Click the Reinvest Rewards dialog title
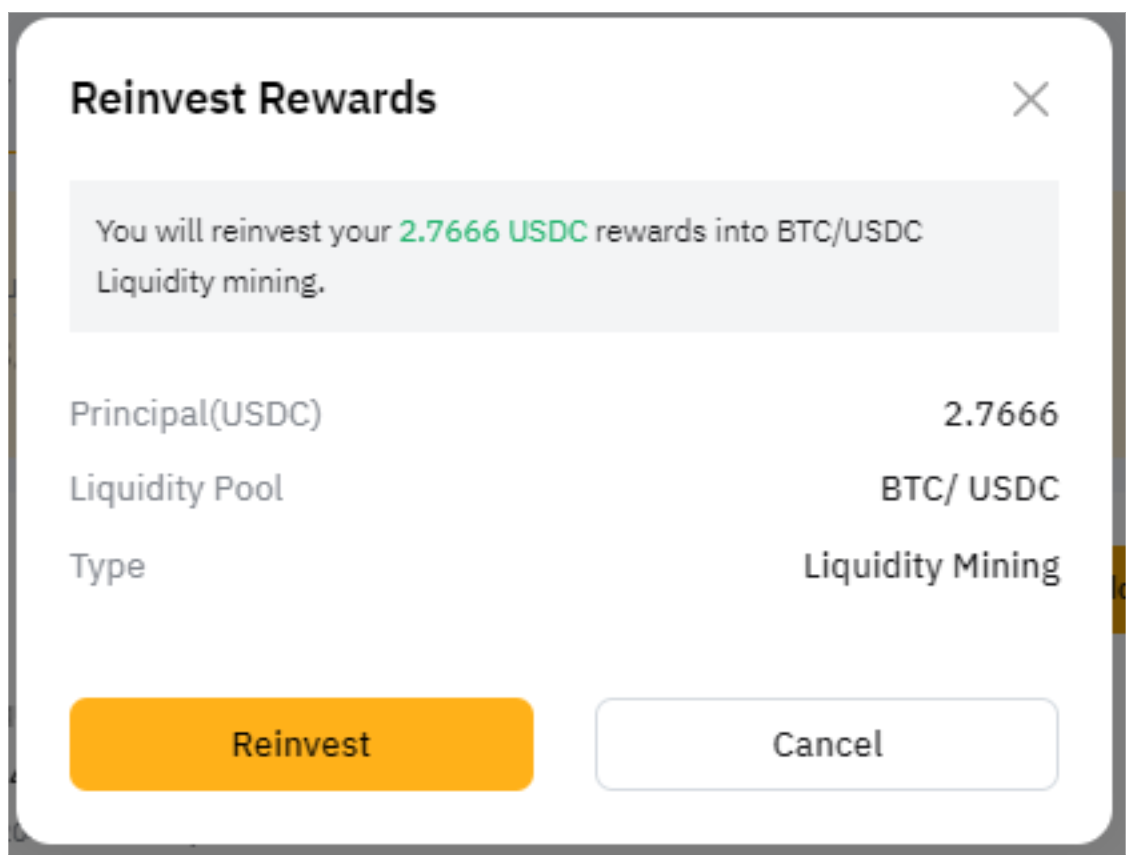 tap(253, 100)
